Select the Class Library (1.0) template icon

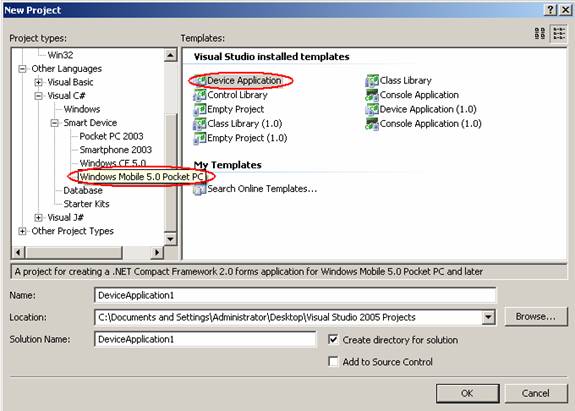coord(200,124)
